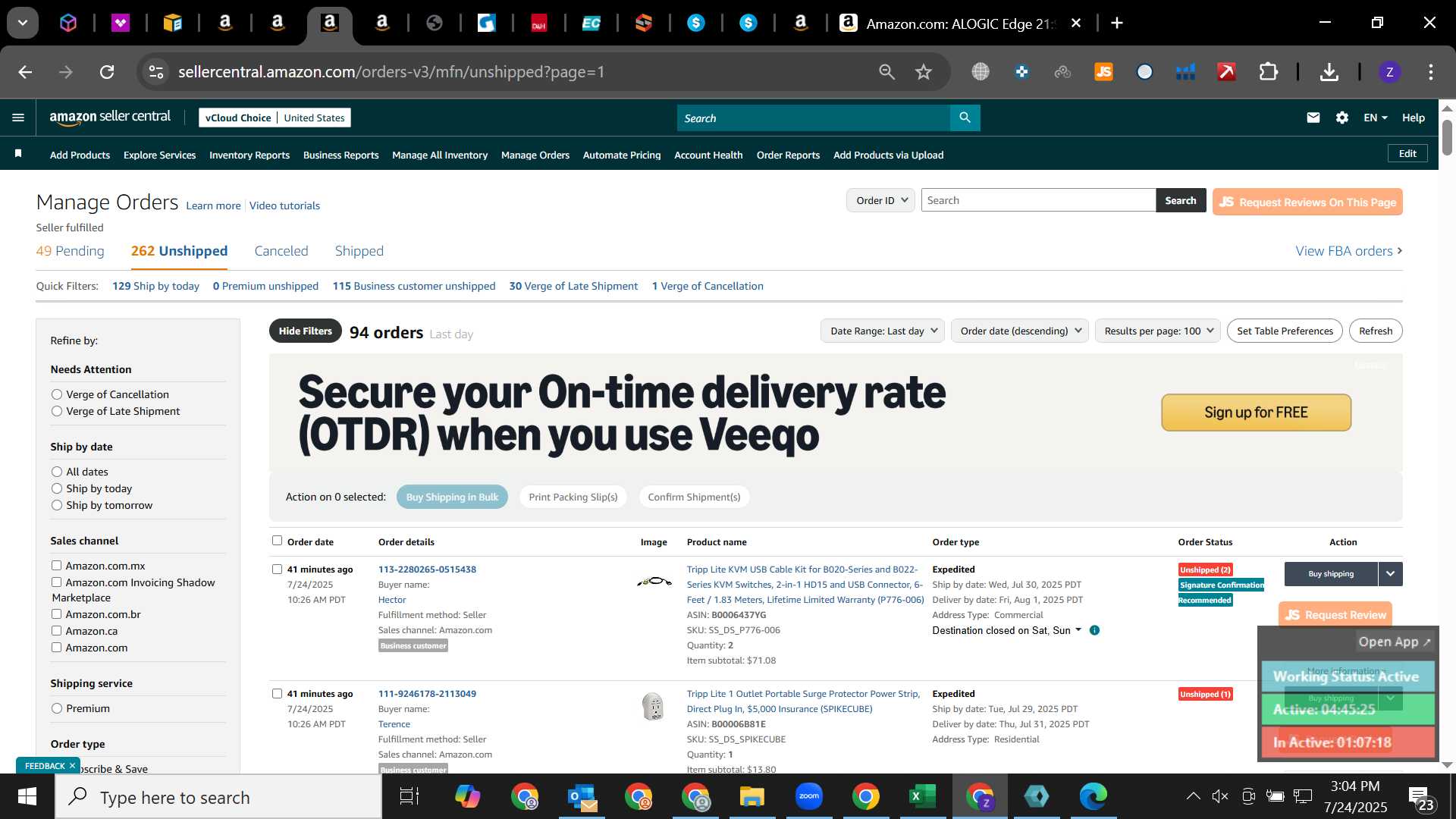Image resolution: width=1456 pixels, height=819 pixels.
Task: Check the Amazon.ca sales channel
Action: coord(56,630)
